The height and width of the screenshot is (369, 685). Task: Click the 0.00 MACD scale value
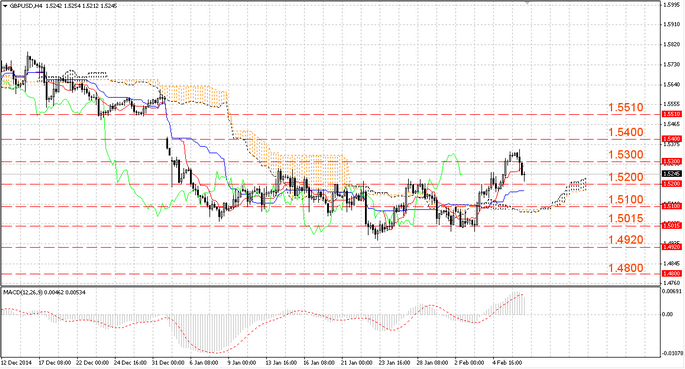[668, 314]
